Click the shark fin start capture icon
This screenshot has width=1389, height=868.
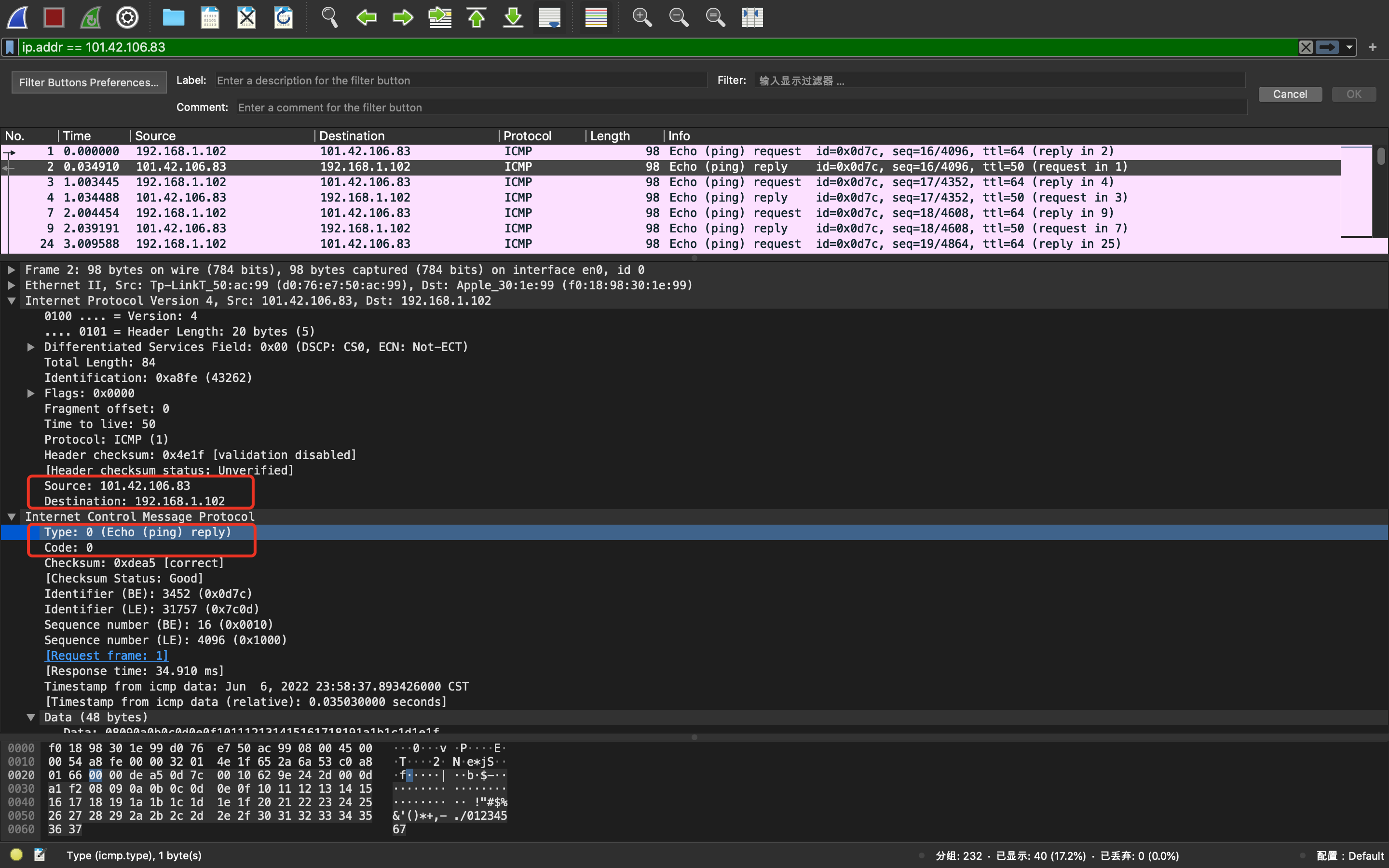click(17, 18)
